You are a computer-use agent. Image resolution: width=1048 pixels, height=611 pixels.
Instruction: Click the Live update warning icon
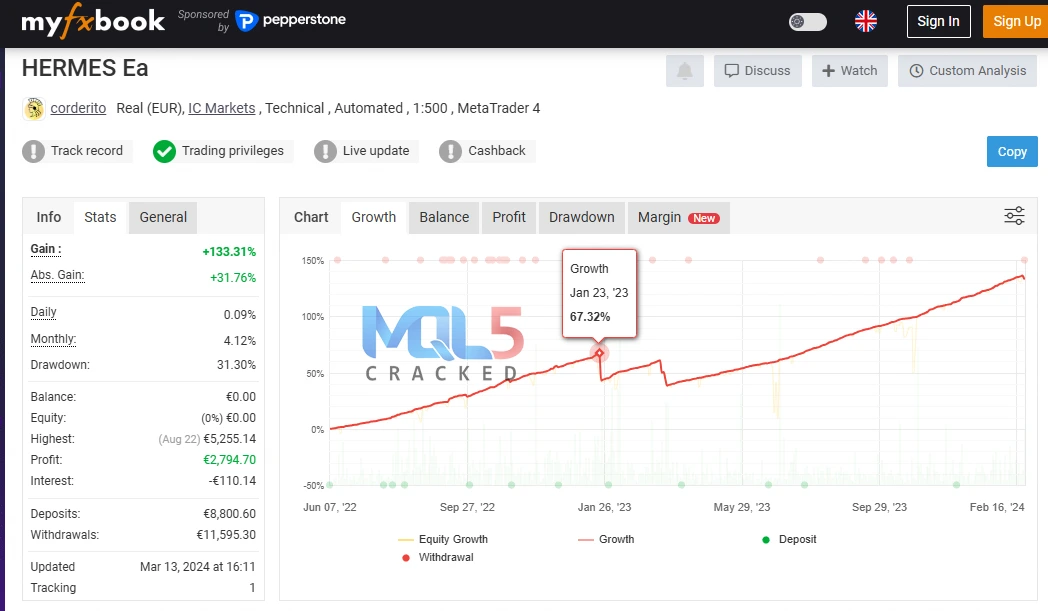pos(325,151)
